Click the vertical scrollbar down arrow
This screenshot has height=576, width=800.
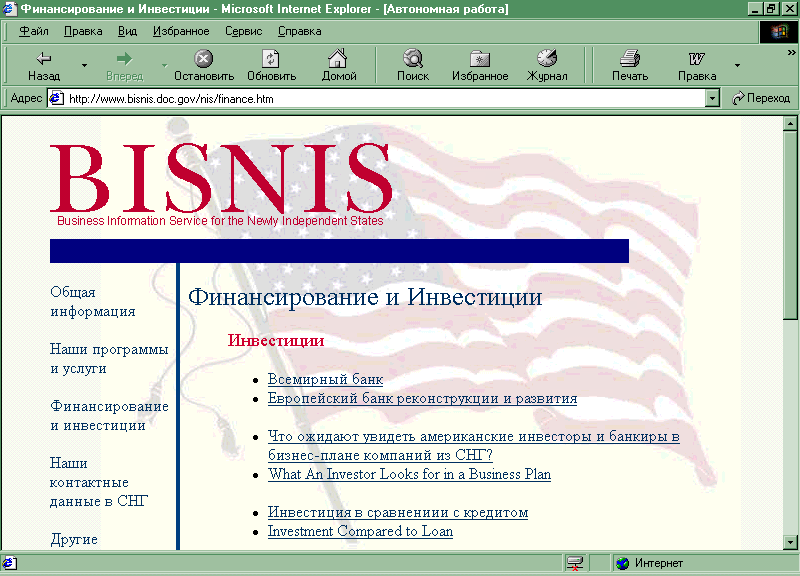tap(791, 541)
